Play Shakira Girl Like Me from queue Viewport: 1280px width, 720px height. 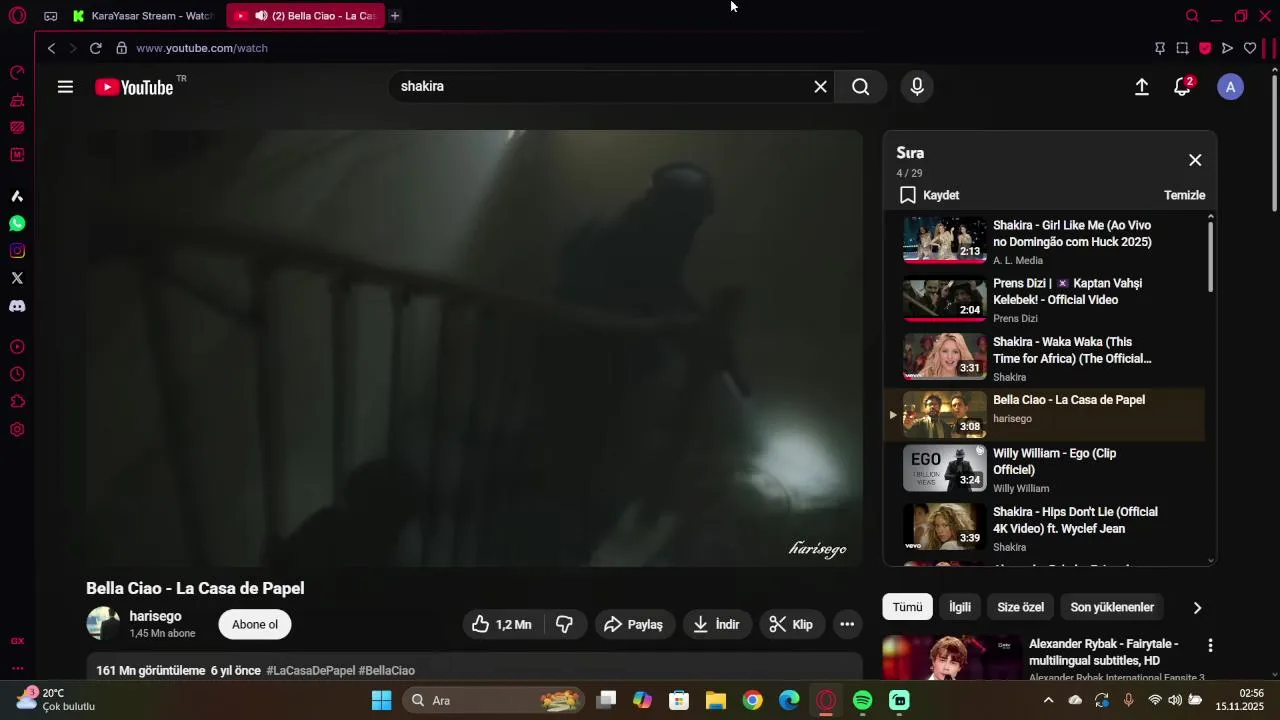[x=1044, y=241]
